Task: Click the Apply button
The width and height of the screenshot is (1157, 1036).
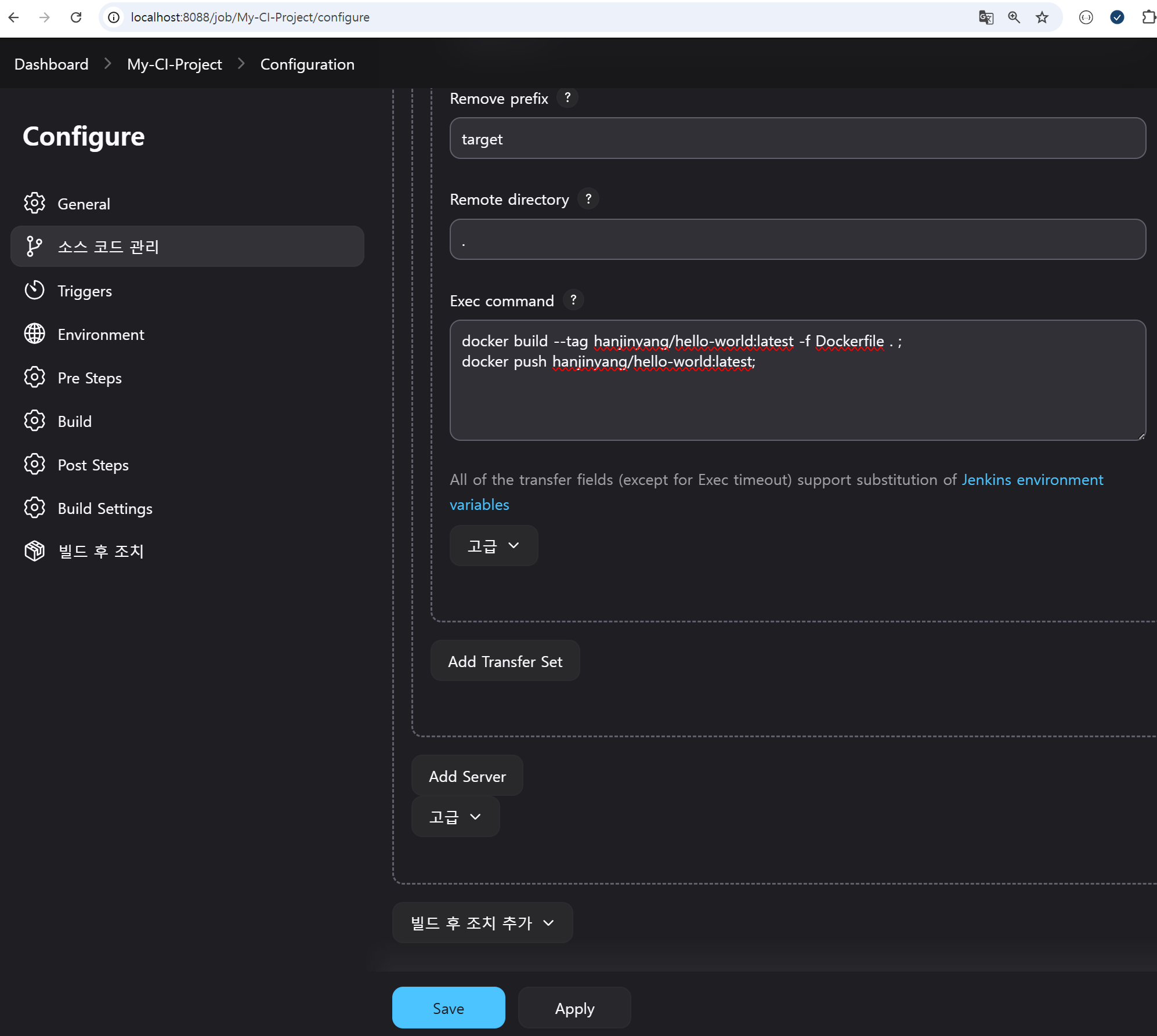Action: coord(574,1008)
